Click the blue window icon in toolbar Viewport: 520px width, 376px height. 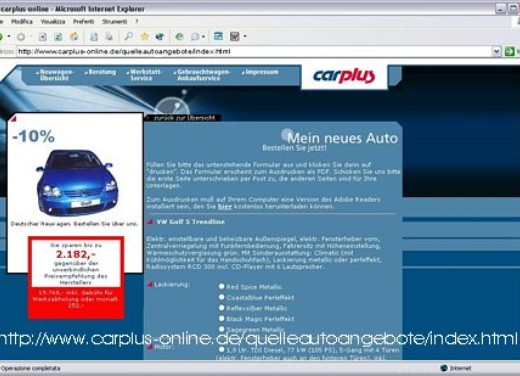point(218,36)
